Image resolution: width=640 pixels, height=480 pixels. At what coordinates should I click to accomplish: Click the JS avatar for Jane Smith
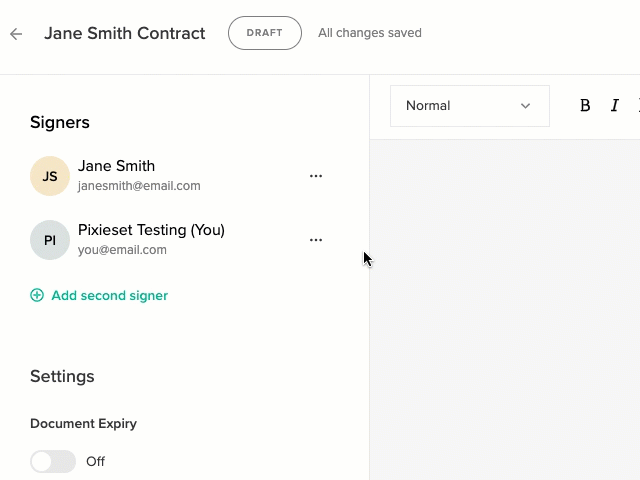(x=50, y=176)
